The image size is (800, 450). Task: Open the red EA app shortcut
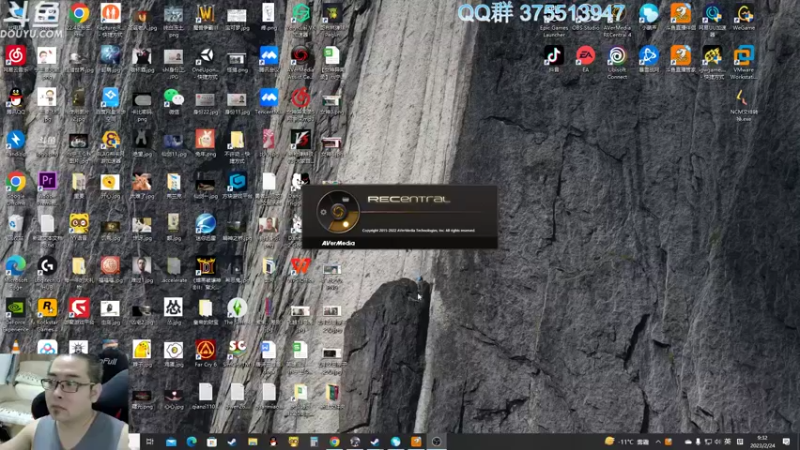coord(585,58)
